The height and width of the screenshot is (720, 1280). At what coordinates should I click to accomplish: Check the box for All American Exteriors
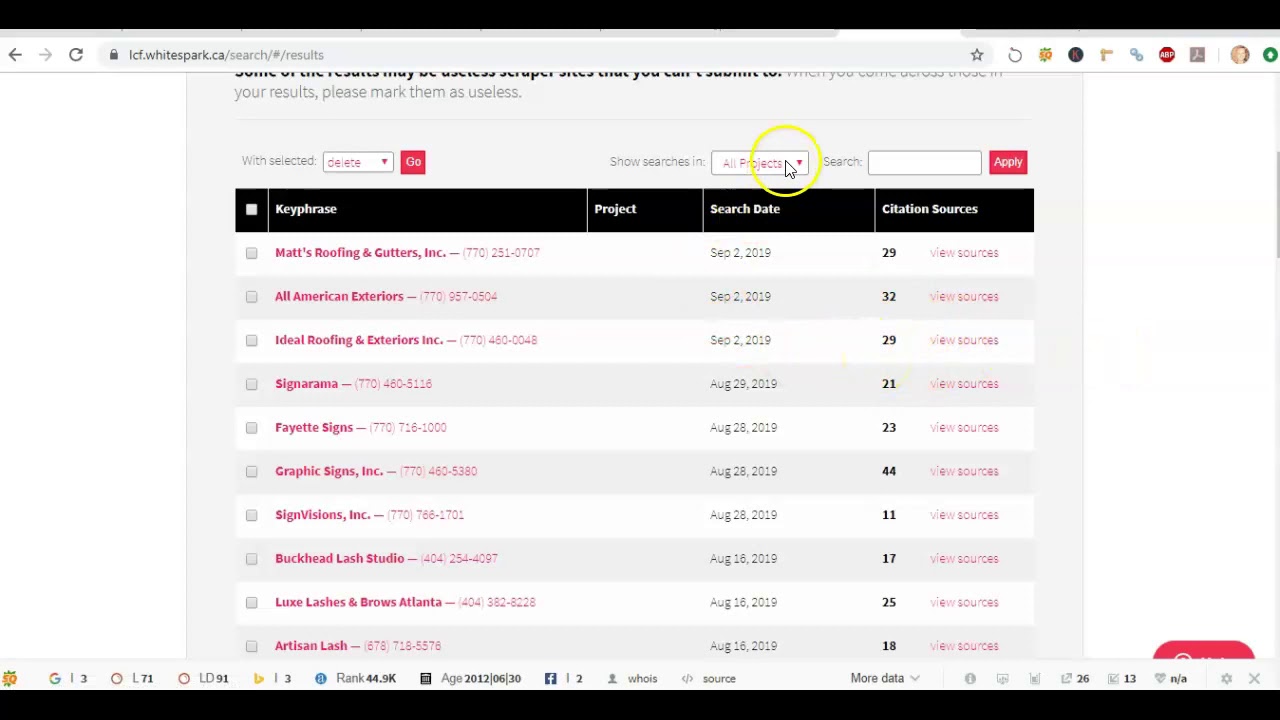pyautogui.click(x=251, y=297)
